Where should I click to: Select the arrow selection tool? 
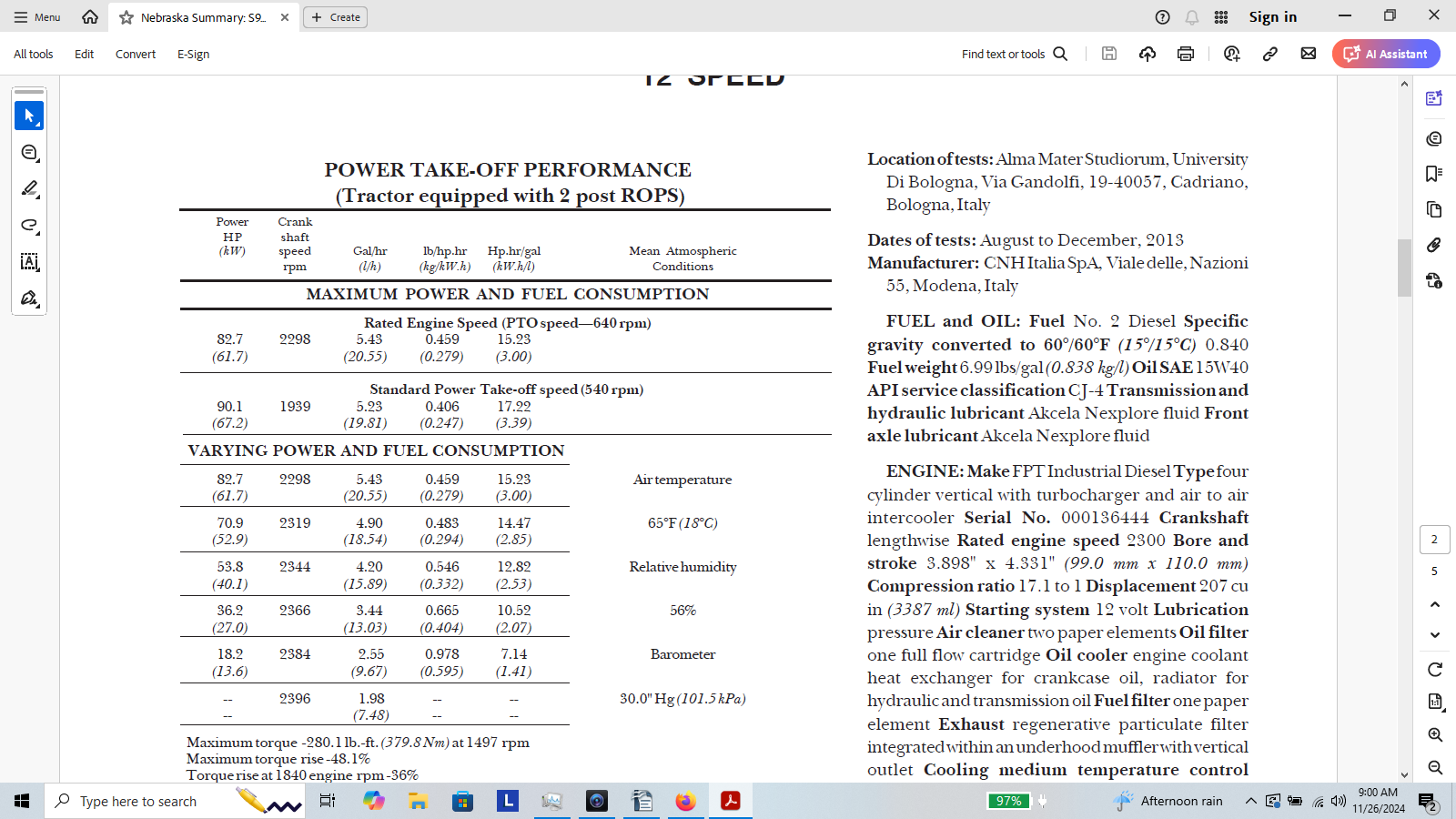pyautogui.click(x=29, y=116)
